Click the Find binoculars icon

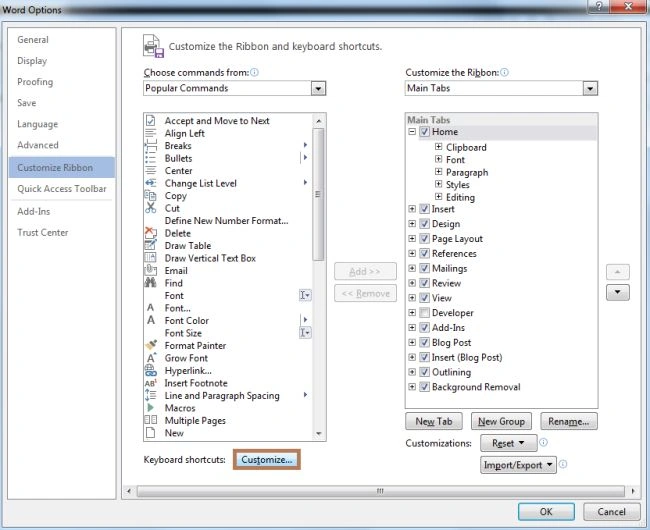tap(150, 283)
